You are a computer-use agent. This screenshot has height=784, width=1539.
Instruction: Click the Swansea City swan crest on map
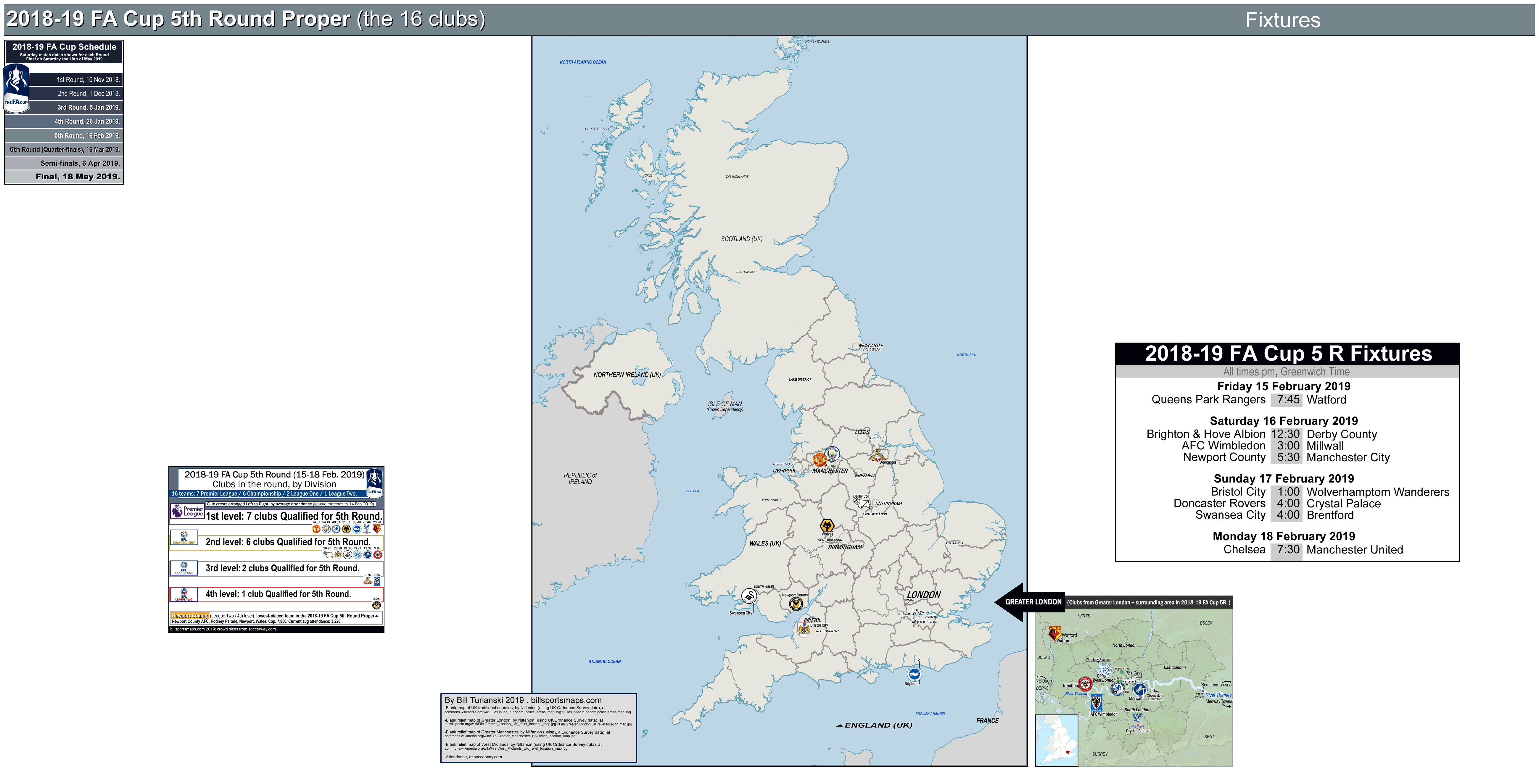pyautogui.click(x=748, y=595)
